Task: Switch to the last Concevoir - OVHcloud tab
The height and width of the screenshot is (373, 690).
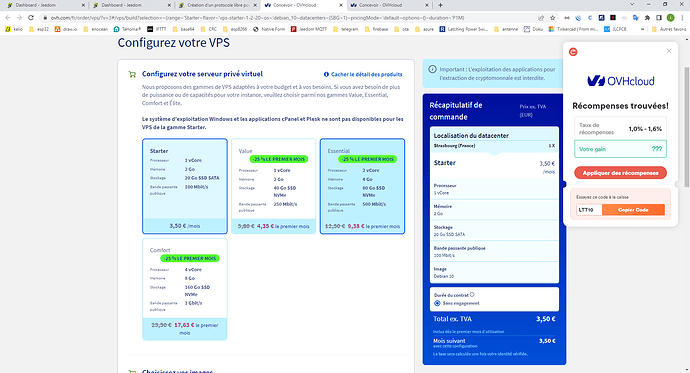Action: [389, 5]
